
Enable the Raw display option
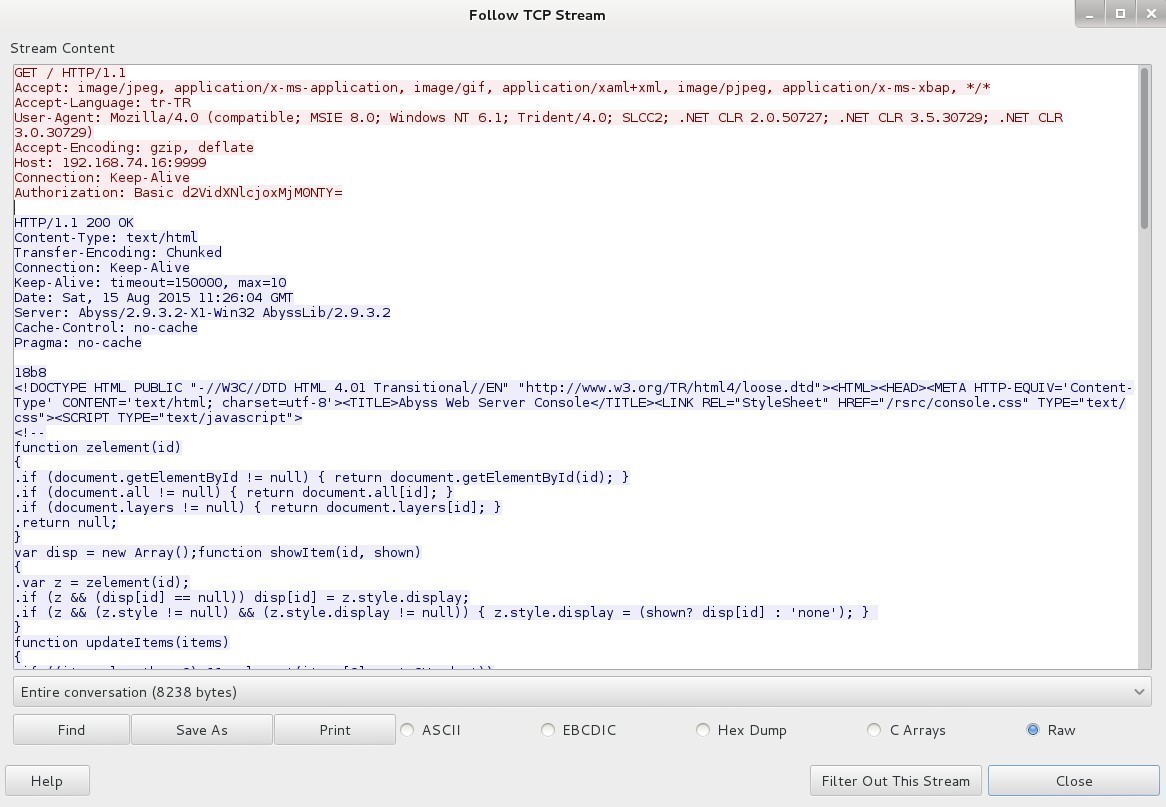click(1033, 730)
